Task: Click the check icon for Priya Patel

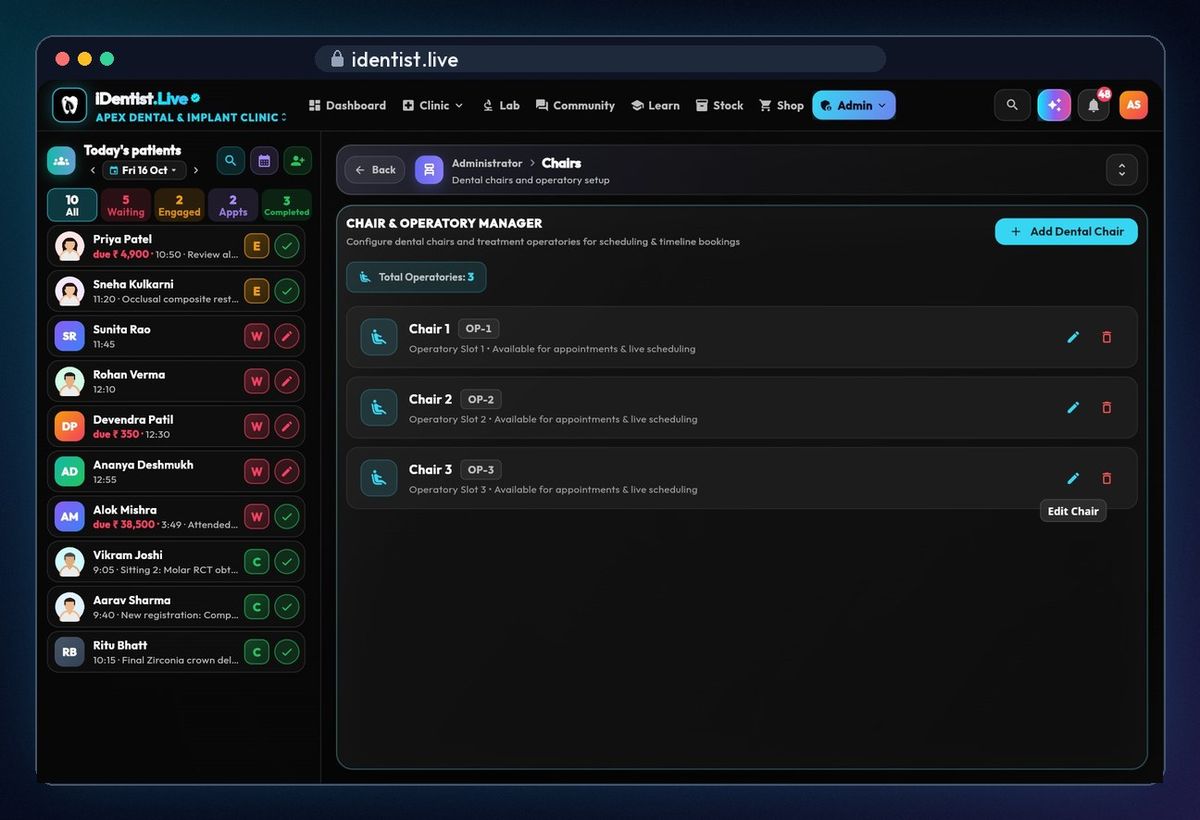Action: (x=287, y=246)
